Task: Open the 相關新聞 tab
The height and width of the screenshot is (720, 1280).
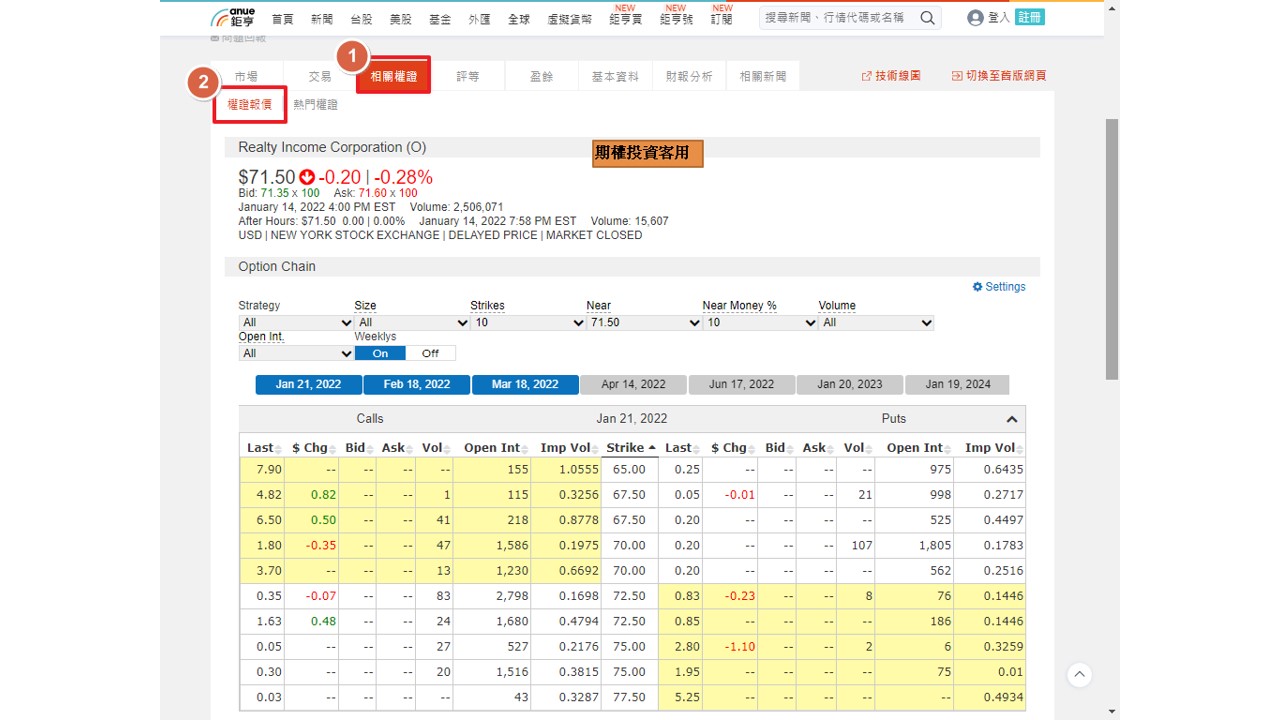Action: point(763,76)
